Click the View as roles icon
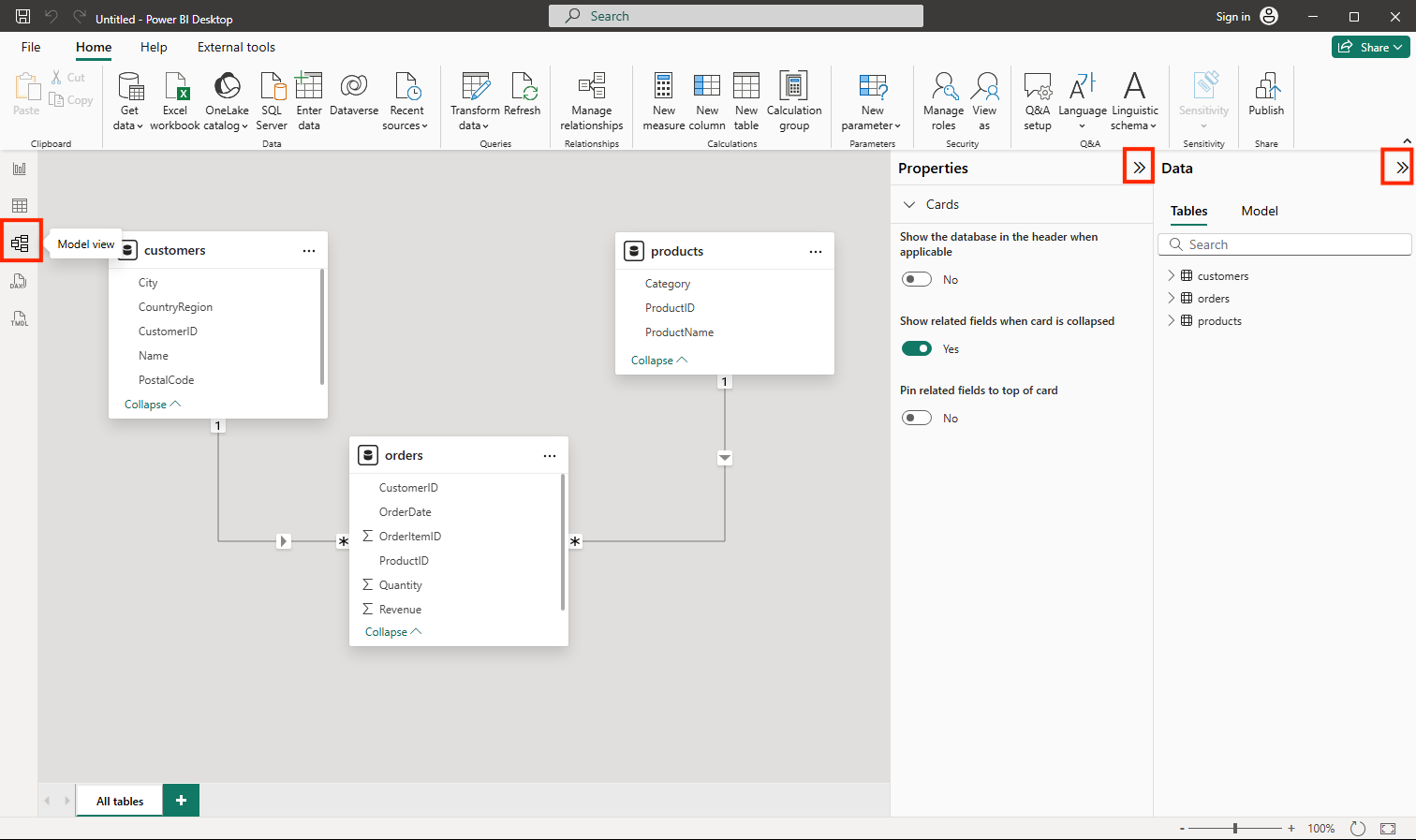The width and height of the screenshot is (1416, 840). 985,86
